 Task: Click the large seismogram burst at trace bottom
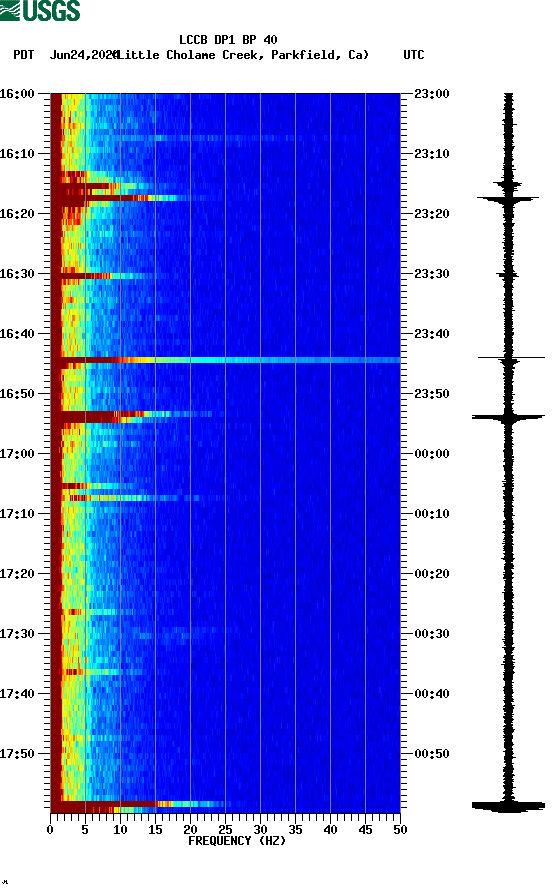click(508, 806)
